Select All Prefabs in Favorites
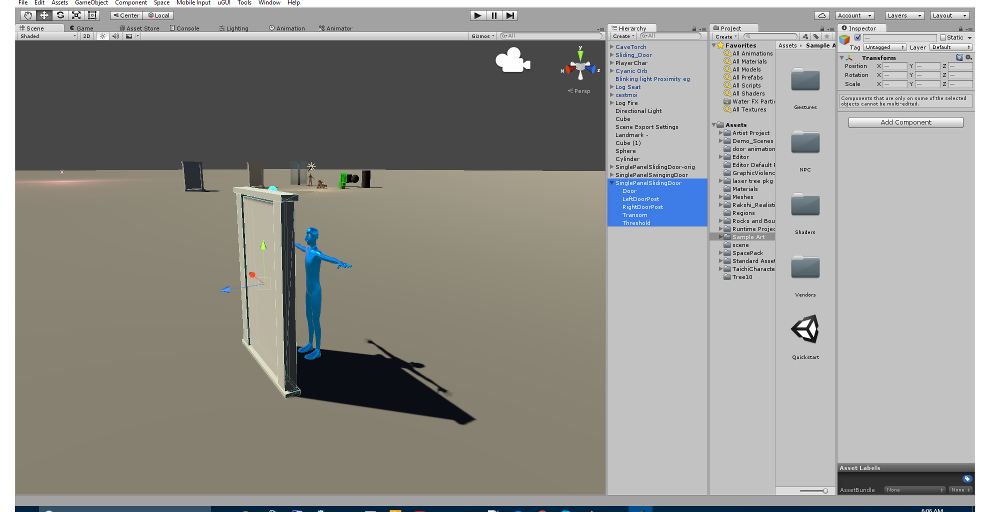The height and width of the screenshot is (512, 990). click(x=748, y=78)
